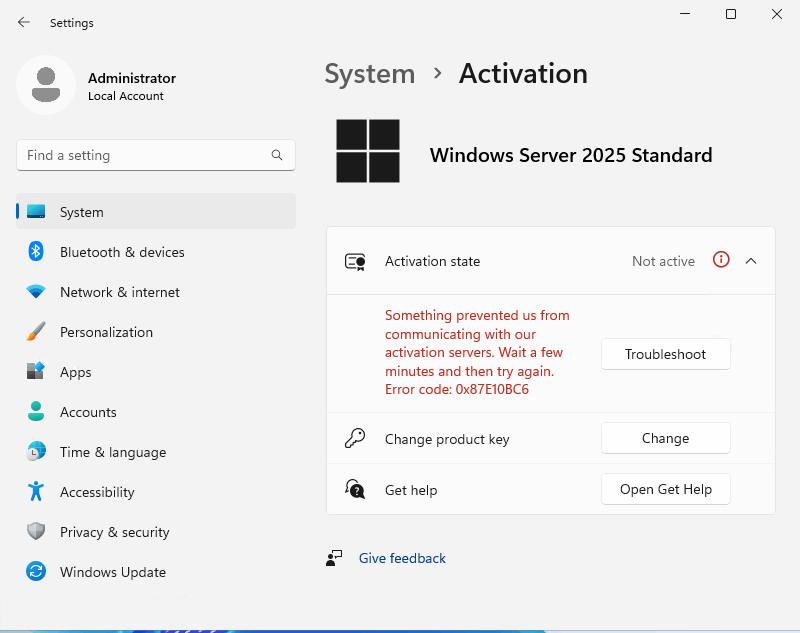
Task: Click the red info icon beside Not active
Action: [721, 260]
